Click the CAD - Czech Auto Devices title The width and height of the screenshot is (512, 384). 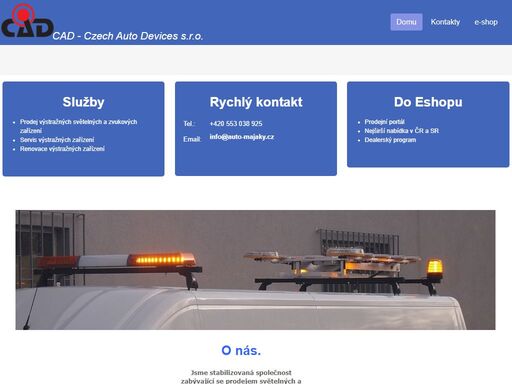[128, 36]
